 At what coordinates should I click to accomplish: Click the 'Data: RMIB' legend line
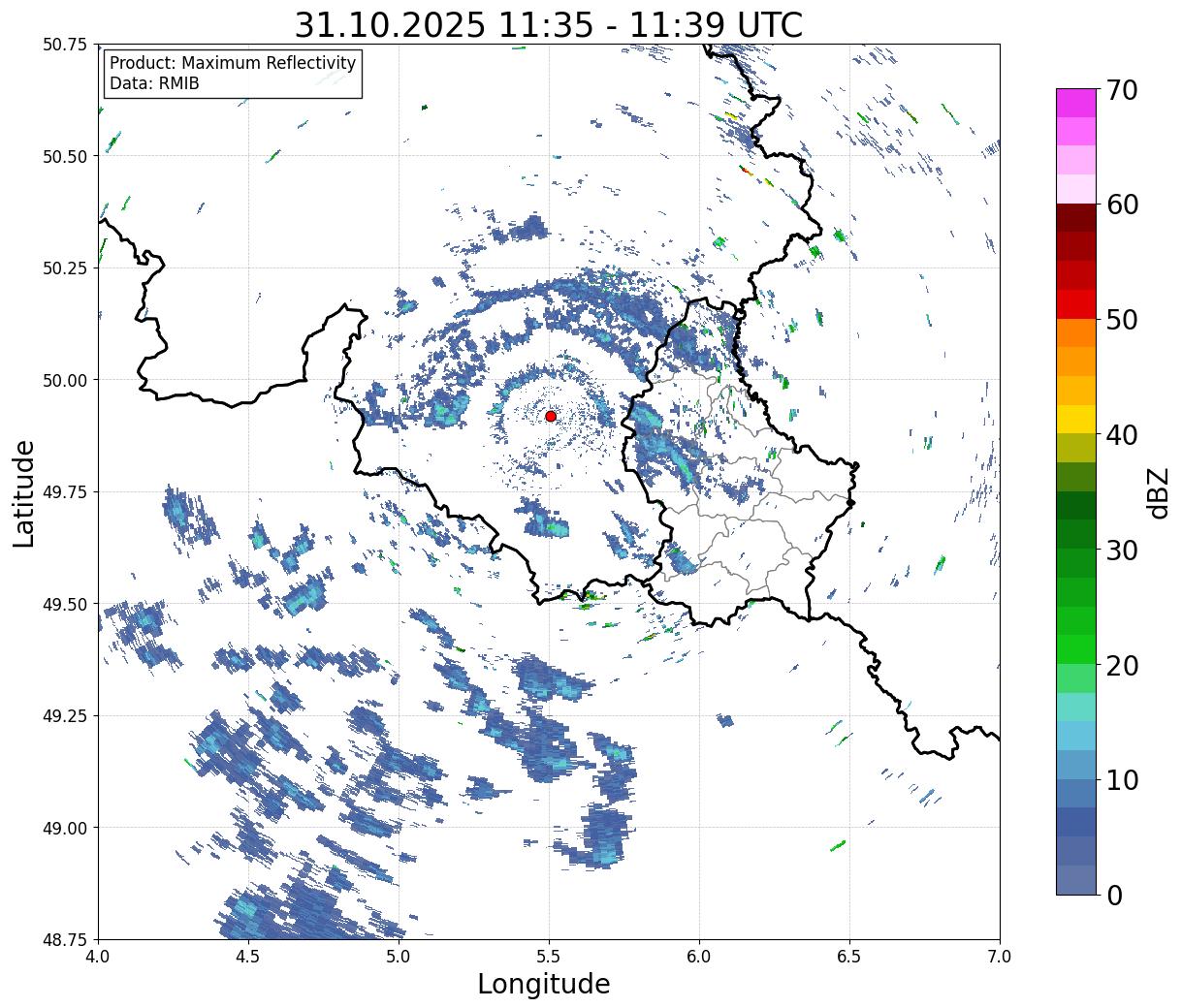(x=154, y=83)
